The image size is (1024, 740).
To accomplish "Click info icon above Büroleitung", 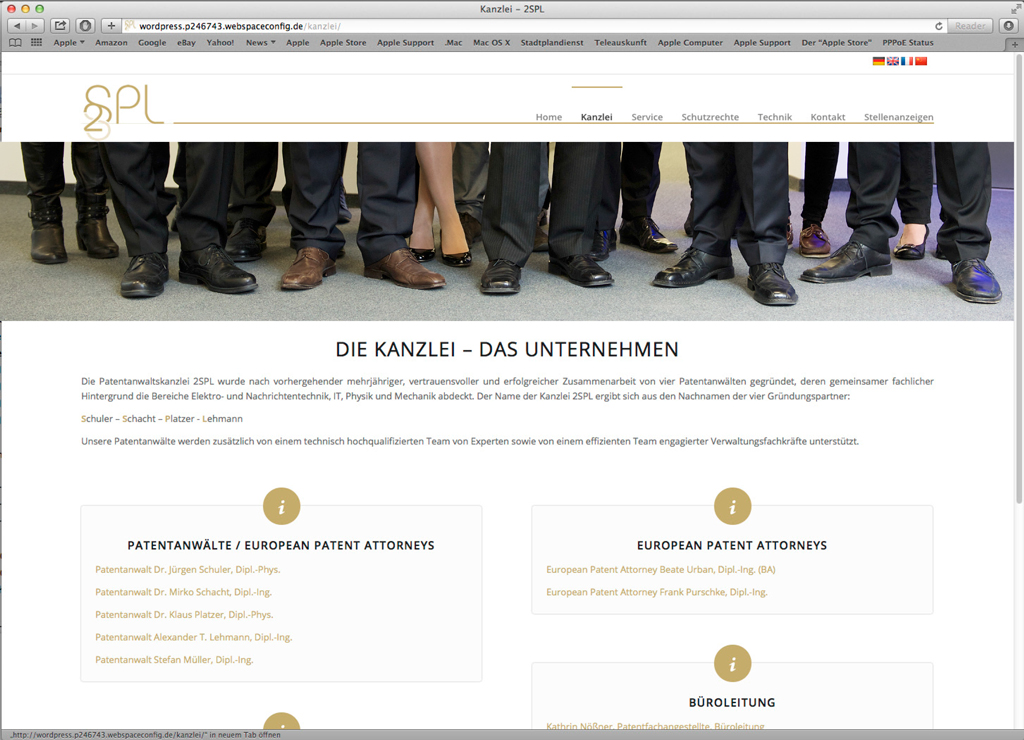I will click(732, 664).
